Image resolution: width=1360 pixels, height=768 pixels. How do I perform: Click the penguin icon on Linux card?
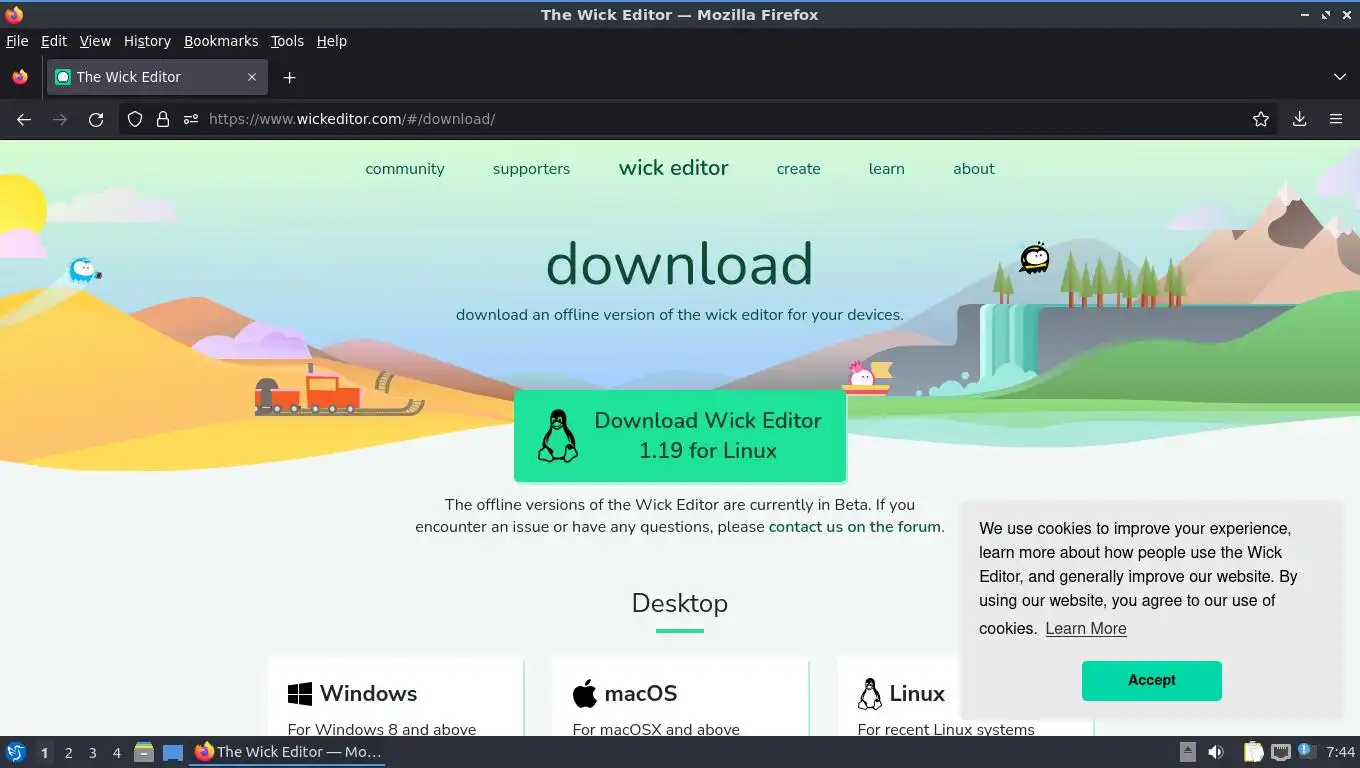(x=870, y=694)
